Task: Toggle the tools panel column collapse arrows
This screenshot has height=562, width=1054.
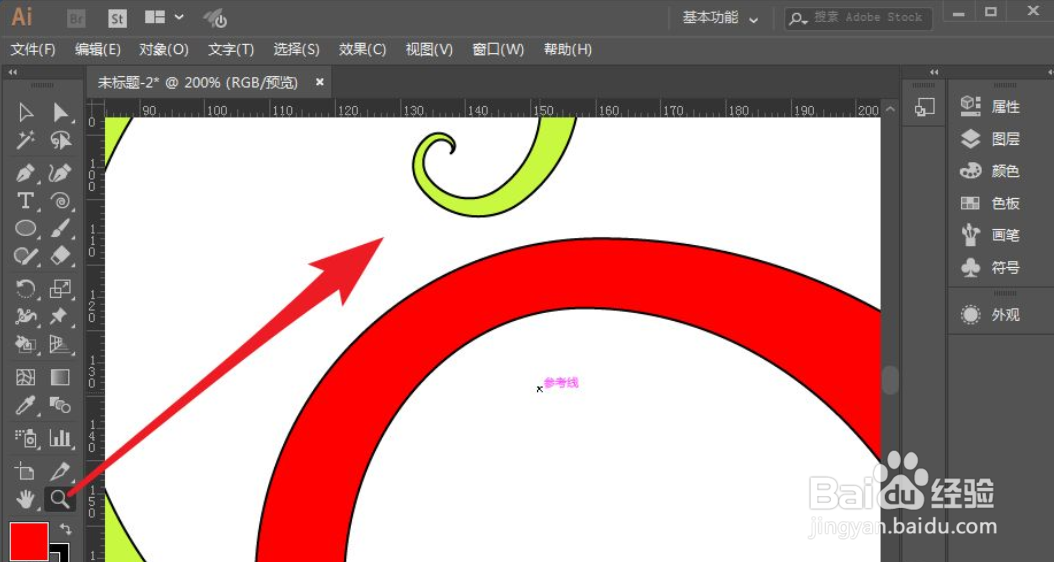Action: [13, 71]
